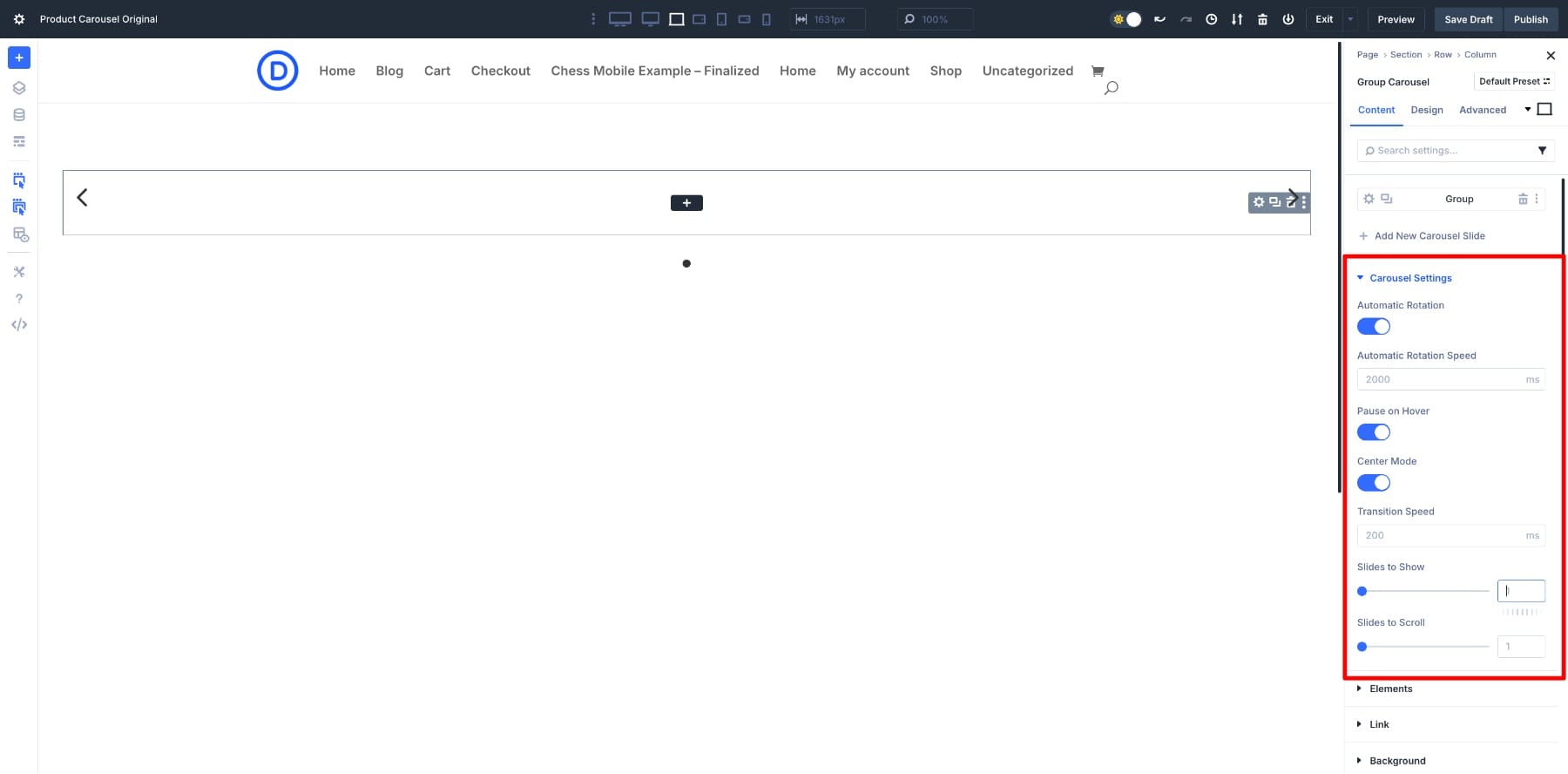1568x774 pixels.
Task: Click the Divi logo in site header
Action: [278, 71]
